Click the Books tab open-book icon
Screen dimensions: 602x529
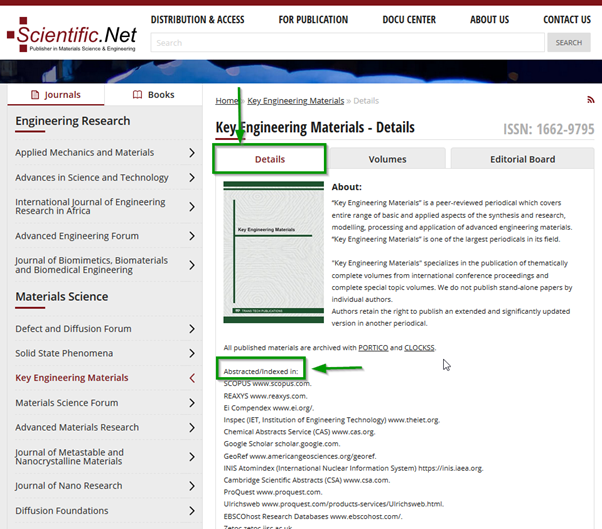137,94
